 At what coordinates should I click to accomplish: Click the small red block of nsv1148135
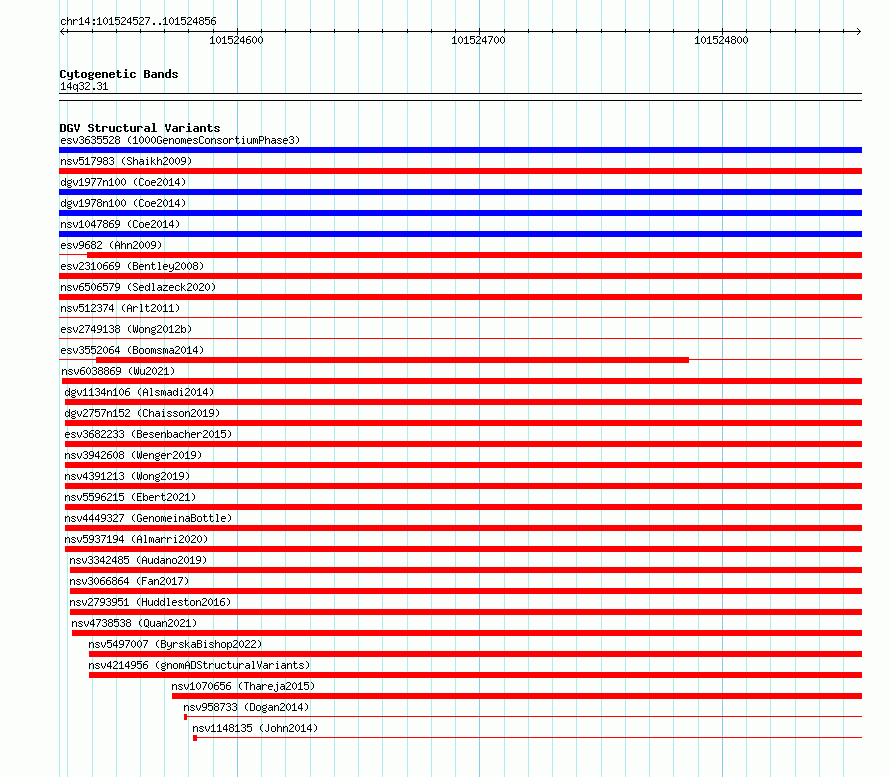click(x=195, y=738)
